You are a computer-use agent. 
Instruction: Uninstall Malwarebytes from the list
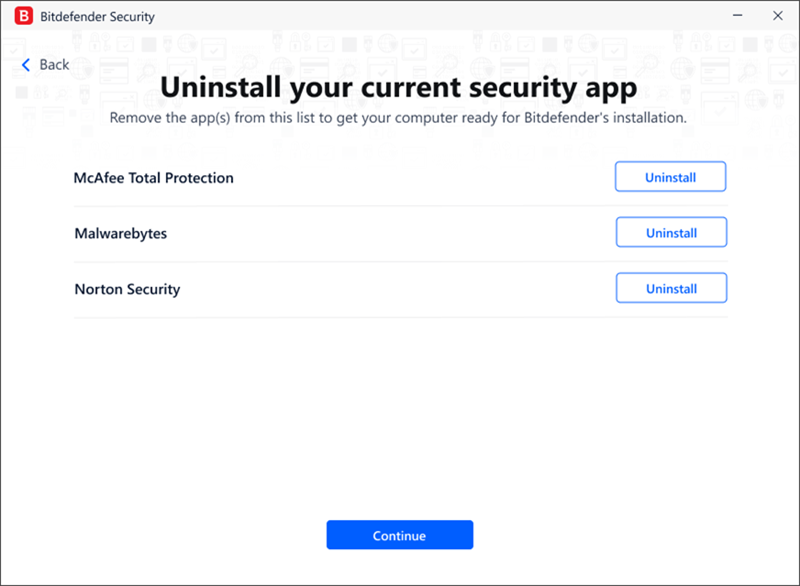point(671,232)
